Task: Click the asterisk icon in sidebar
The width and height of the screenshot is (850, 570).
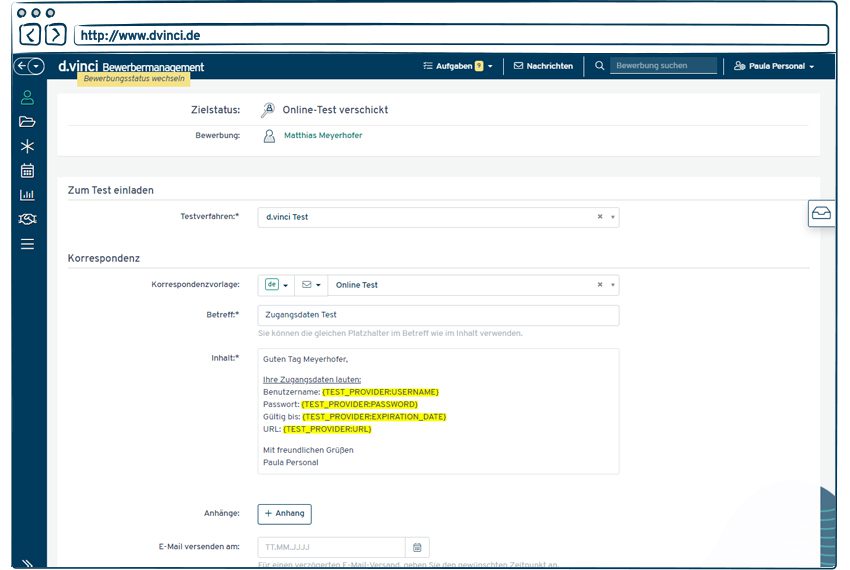Action: pyautogui.click(x=27, y=146)
